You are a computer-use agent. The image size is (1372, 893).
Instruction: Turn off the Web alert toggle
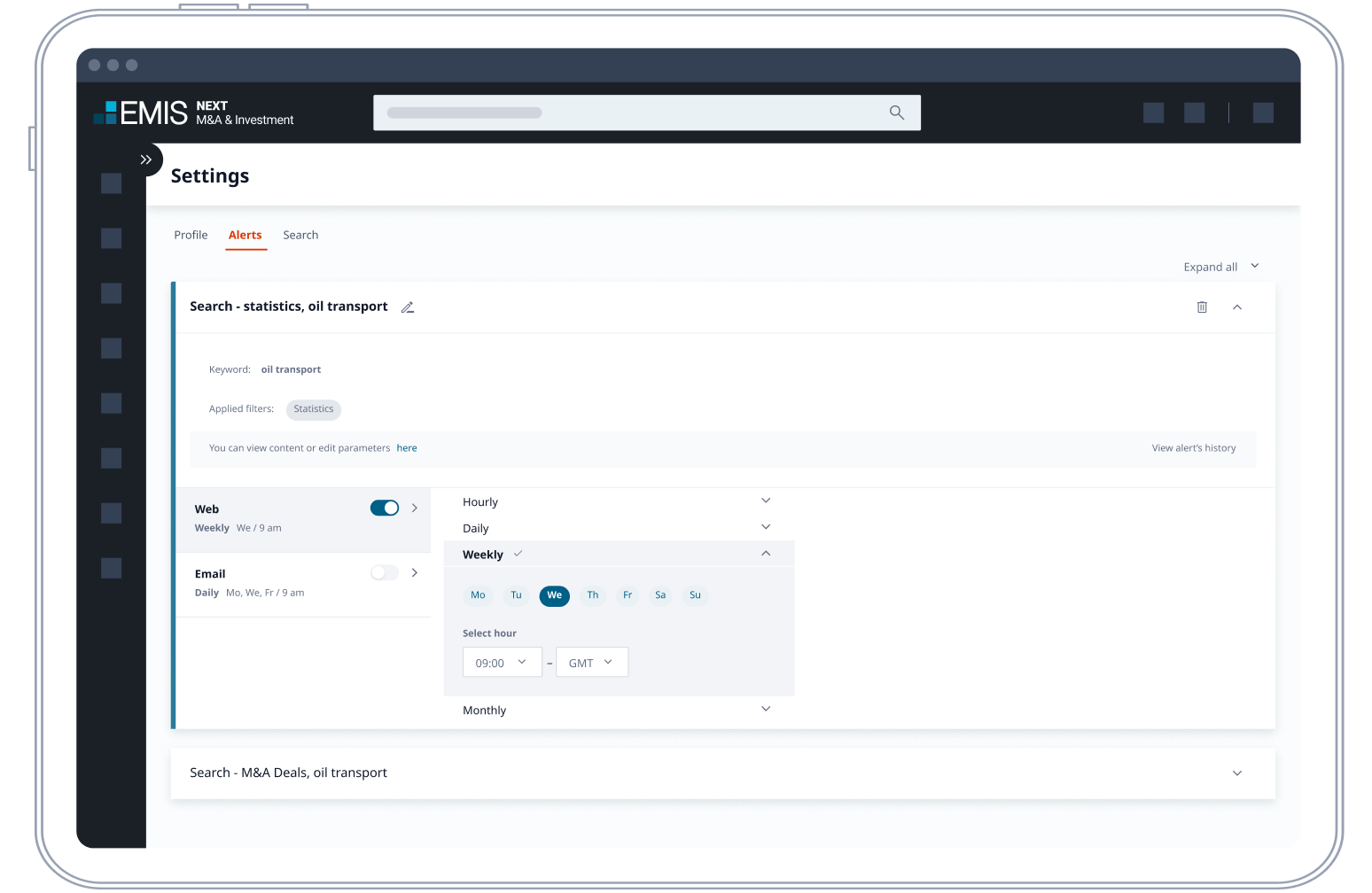pos(385,509)
